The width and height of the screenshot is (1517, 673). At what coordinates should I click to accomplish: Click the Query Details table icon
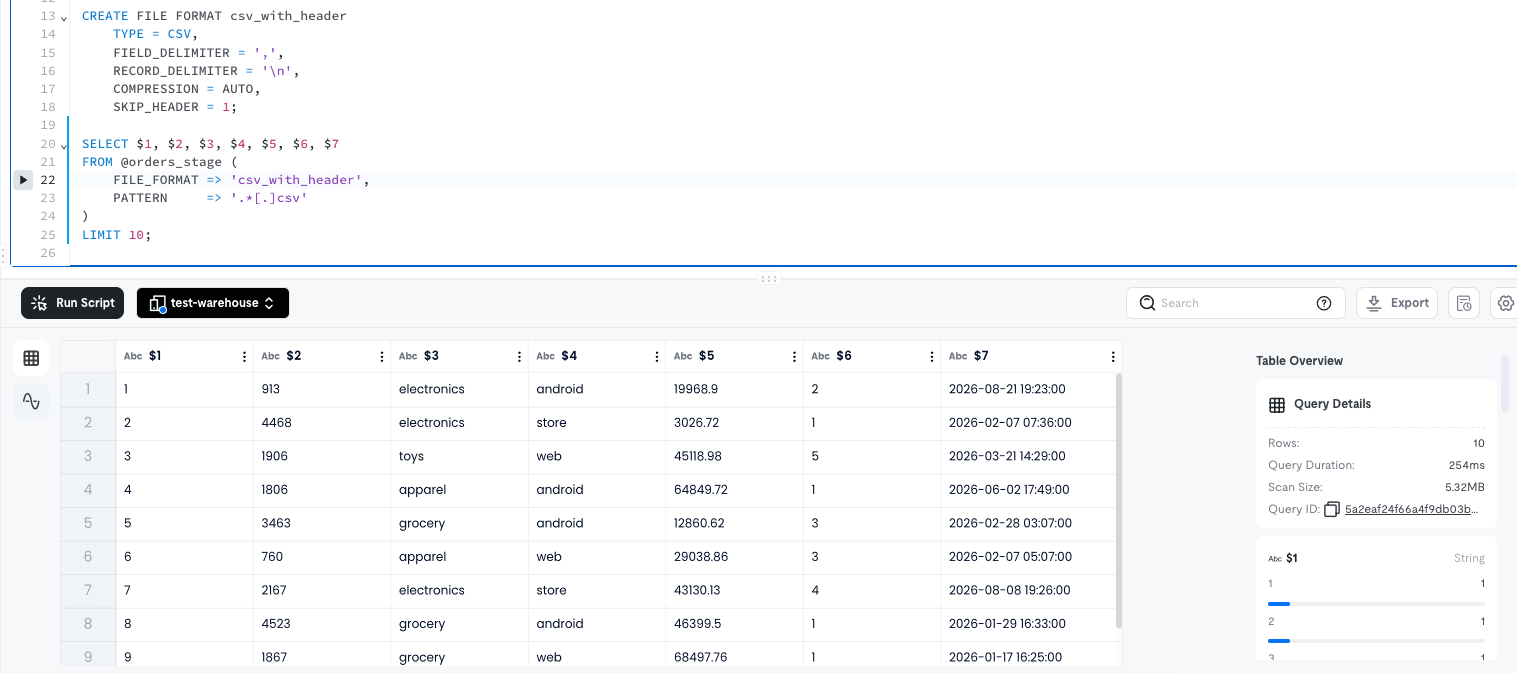tap(1276, 404)
